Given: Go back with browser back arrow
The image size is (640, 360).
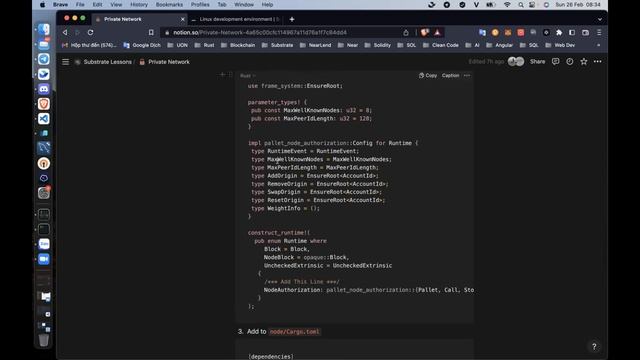Looking at the screenshot, I should tap(65, 32).
